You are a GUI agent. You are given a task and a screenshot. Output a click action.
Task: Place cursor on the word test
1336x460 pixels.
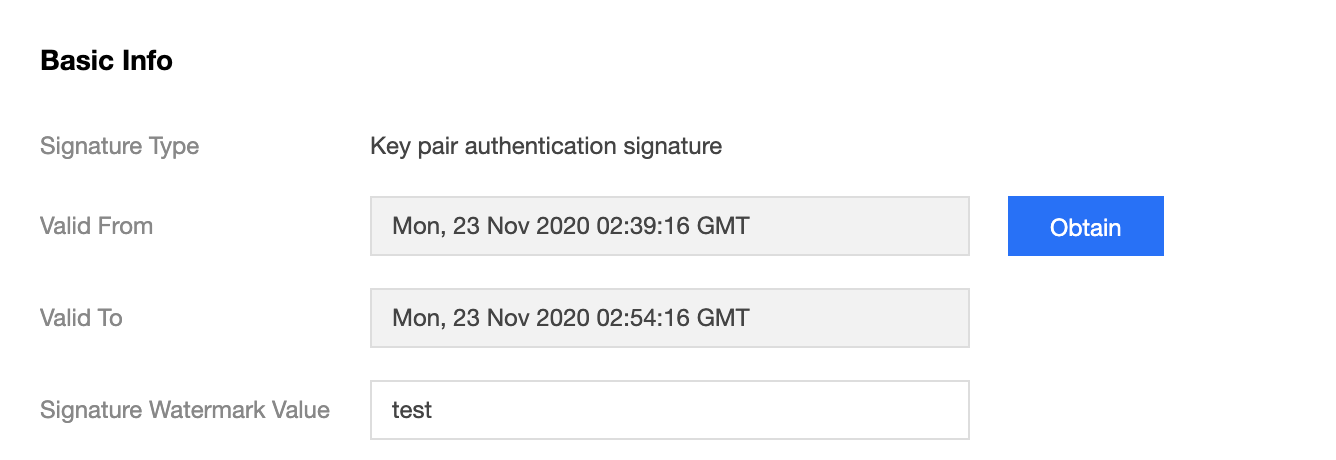[x=412, y=410]
